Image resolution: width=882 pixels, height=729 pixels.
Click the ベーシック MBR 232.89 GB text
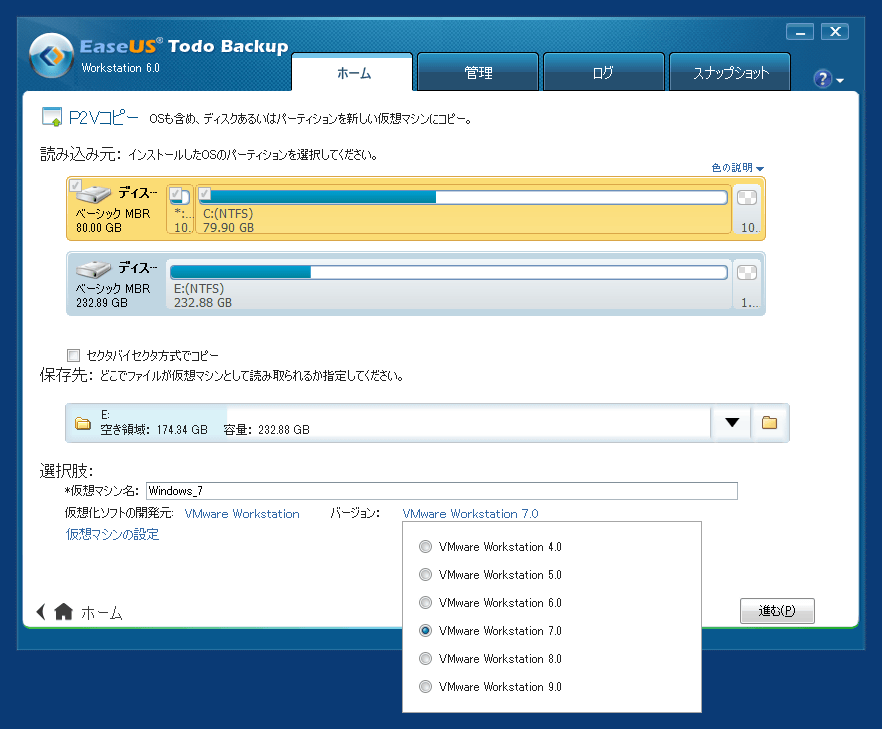pos(113,295)
